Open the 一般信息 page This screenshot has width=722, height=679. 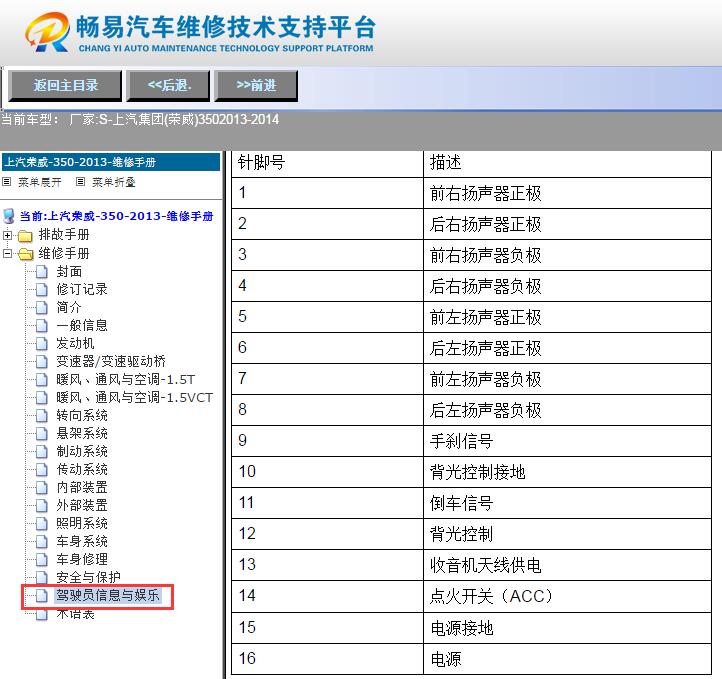click(82, 325)
